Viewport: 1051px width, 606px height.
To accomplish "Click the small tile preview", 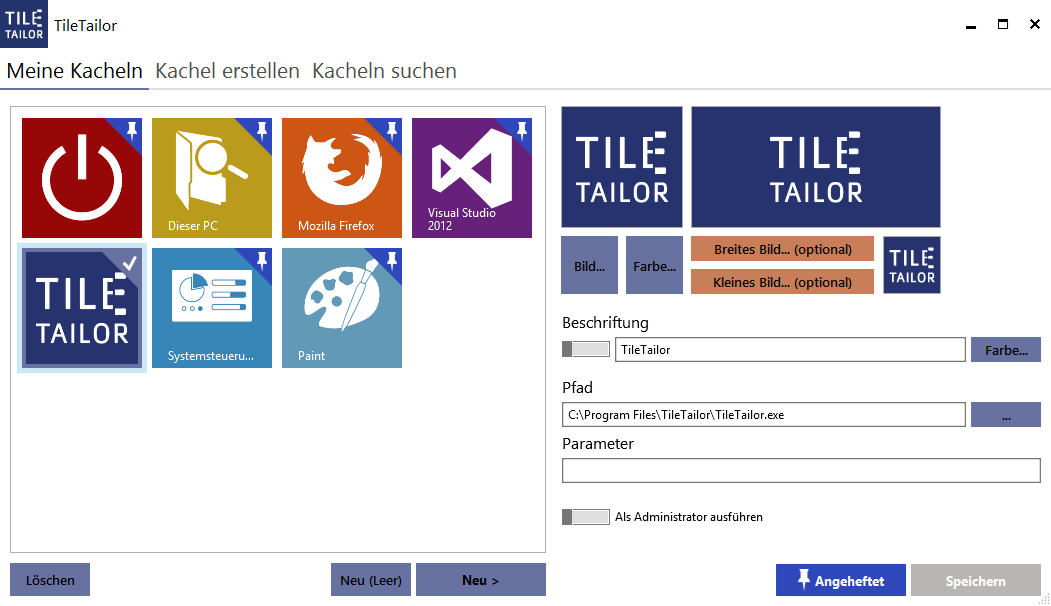I will point(912,265).
